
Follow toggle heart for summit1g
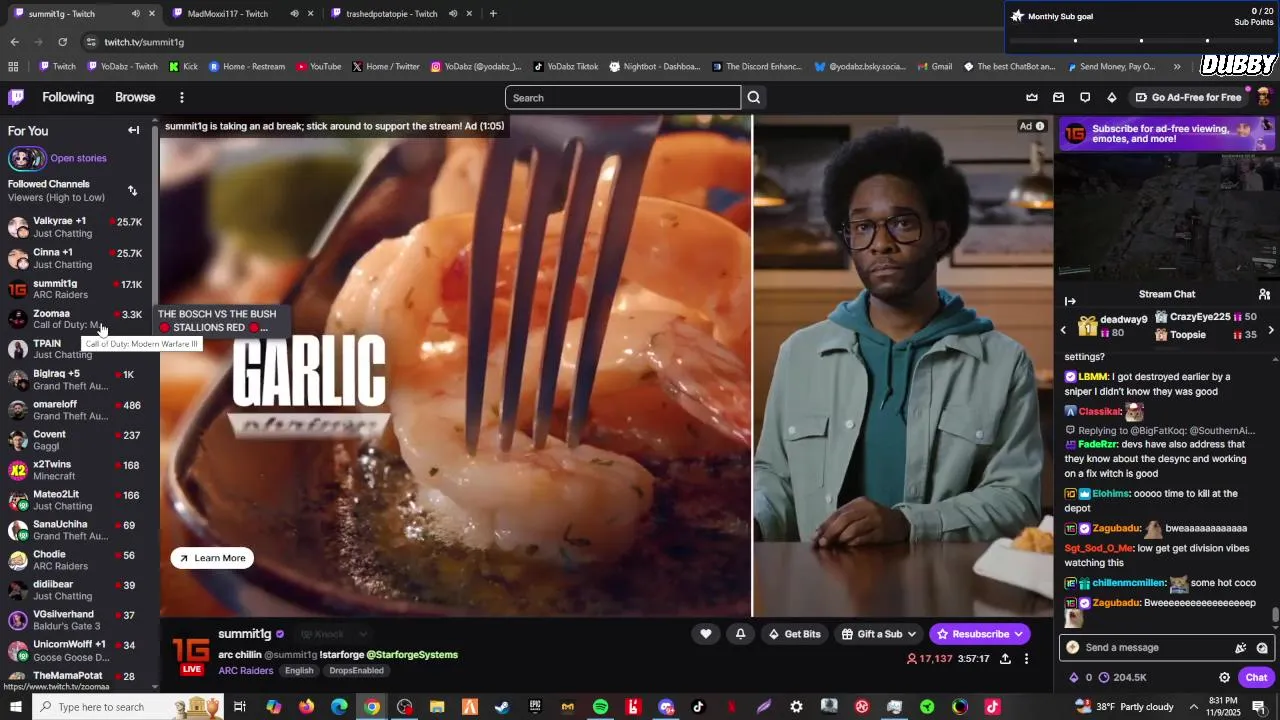click(705, 634)
